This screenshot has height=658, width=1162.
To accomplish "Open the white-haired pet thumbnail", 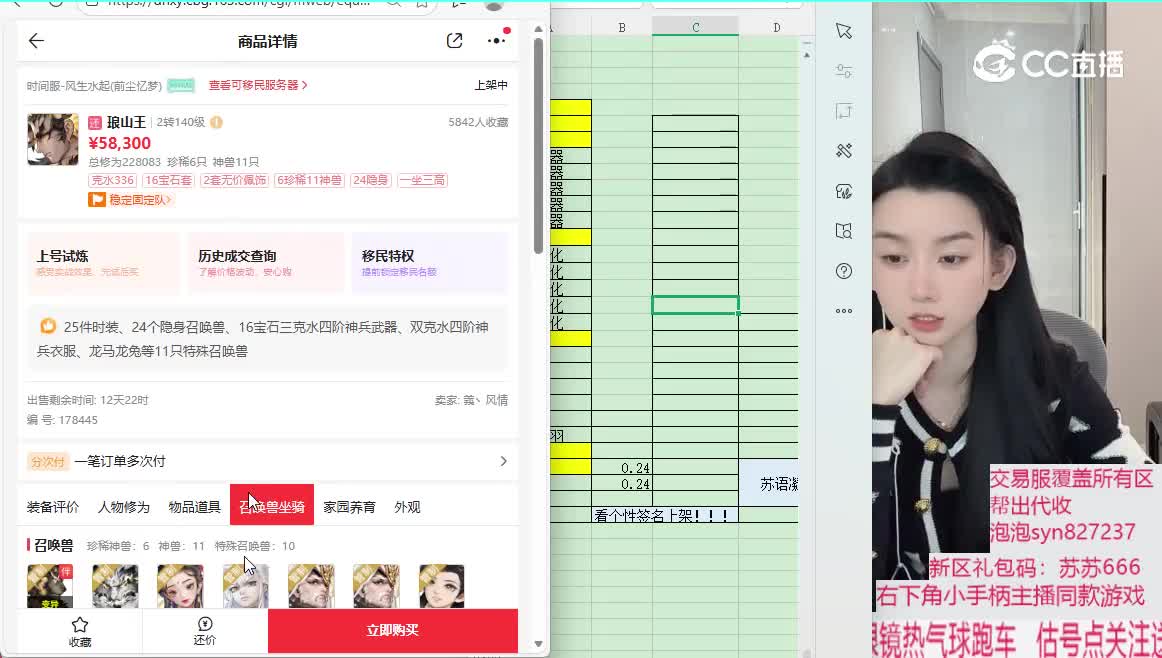I will (245, 586).
